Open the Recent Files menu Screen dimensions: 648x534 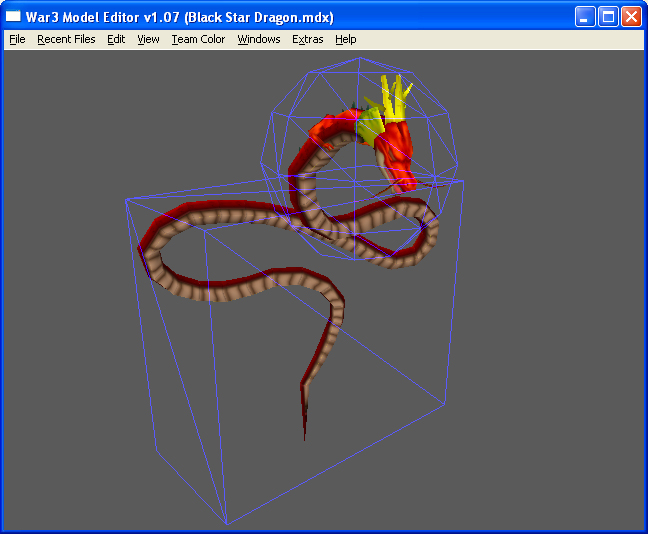pyautogui.click(x=66, y=39)
